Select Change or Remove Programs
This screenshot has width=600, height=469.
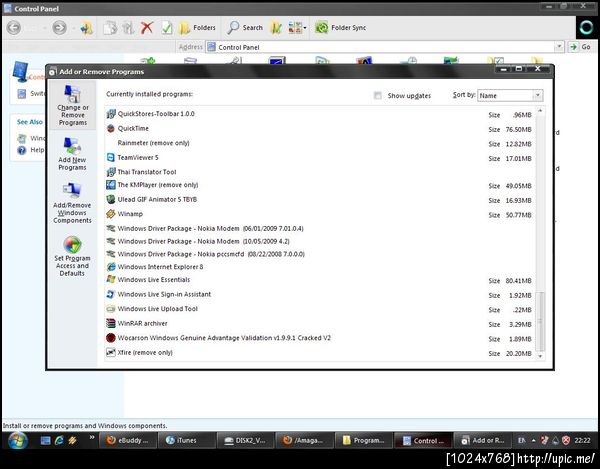(72, 106)
